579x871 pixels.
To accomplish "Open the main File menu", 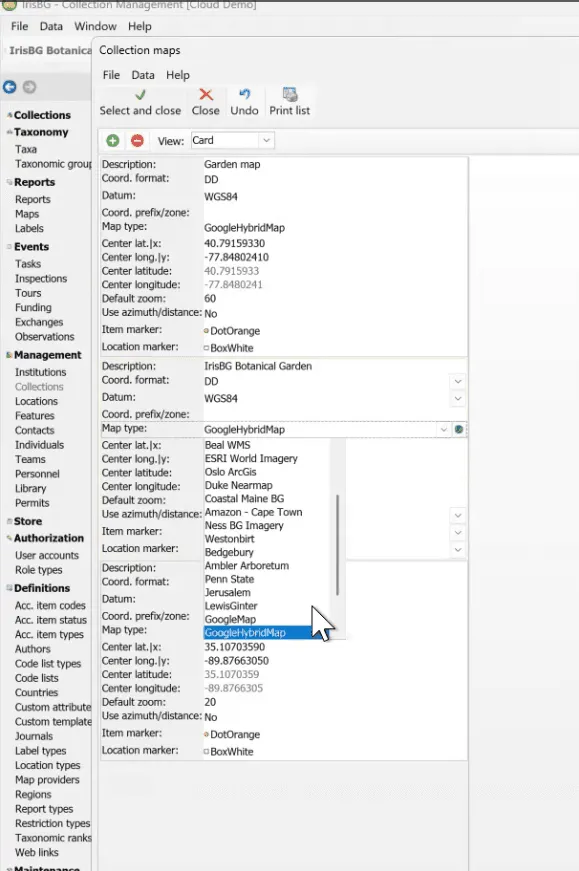I will [x=19, y=26].
